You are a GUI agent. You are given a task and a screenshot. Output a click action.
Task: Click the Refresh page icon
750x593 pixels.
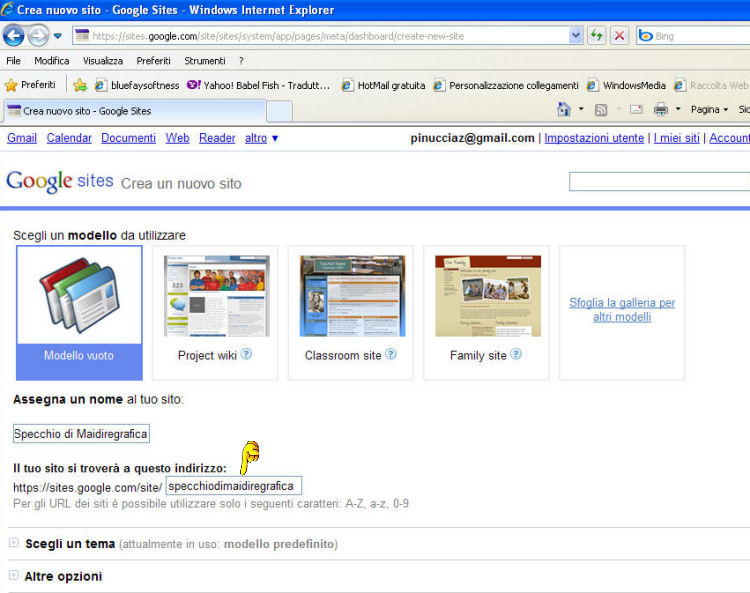coord(596,36)
